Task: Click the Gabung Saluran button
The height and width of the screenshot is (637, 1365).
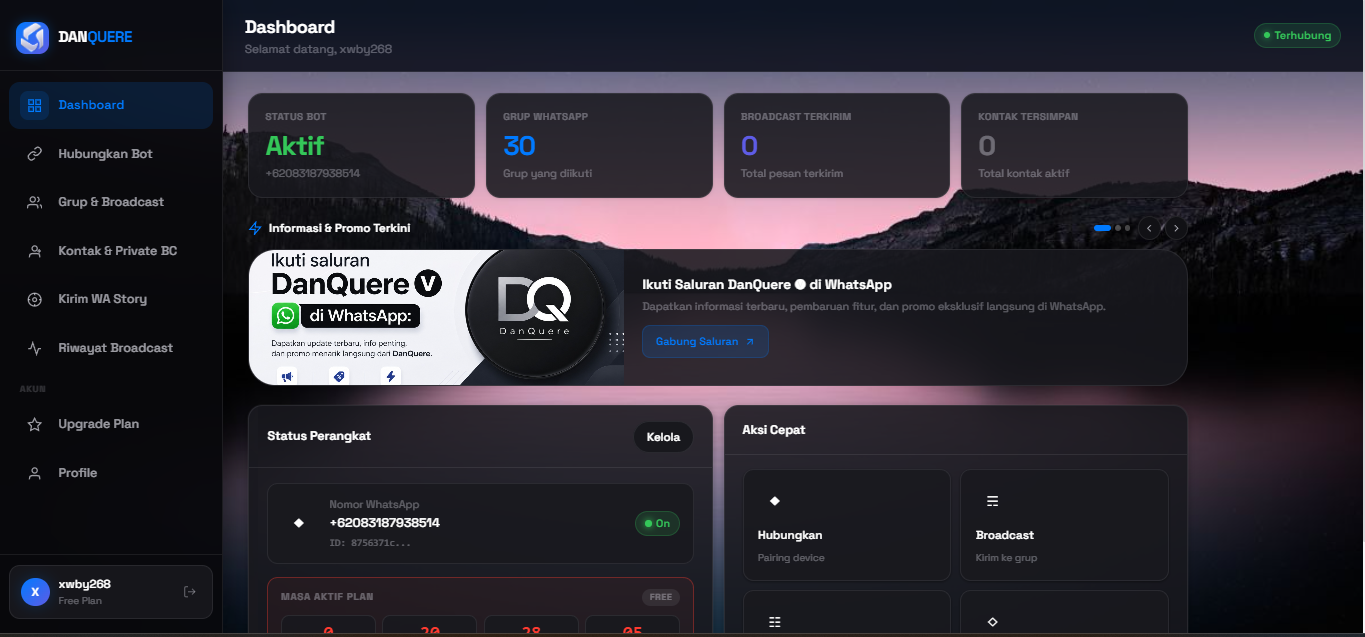Action: coord(705,341)
